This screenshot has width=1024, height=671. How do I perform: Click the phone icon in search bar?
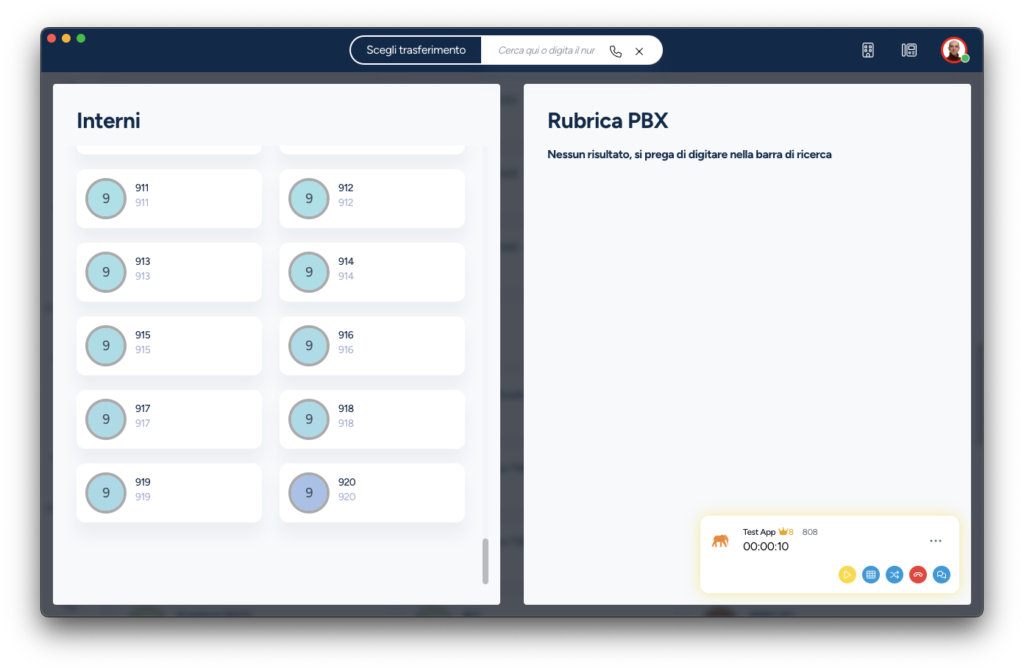615,51
